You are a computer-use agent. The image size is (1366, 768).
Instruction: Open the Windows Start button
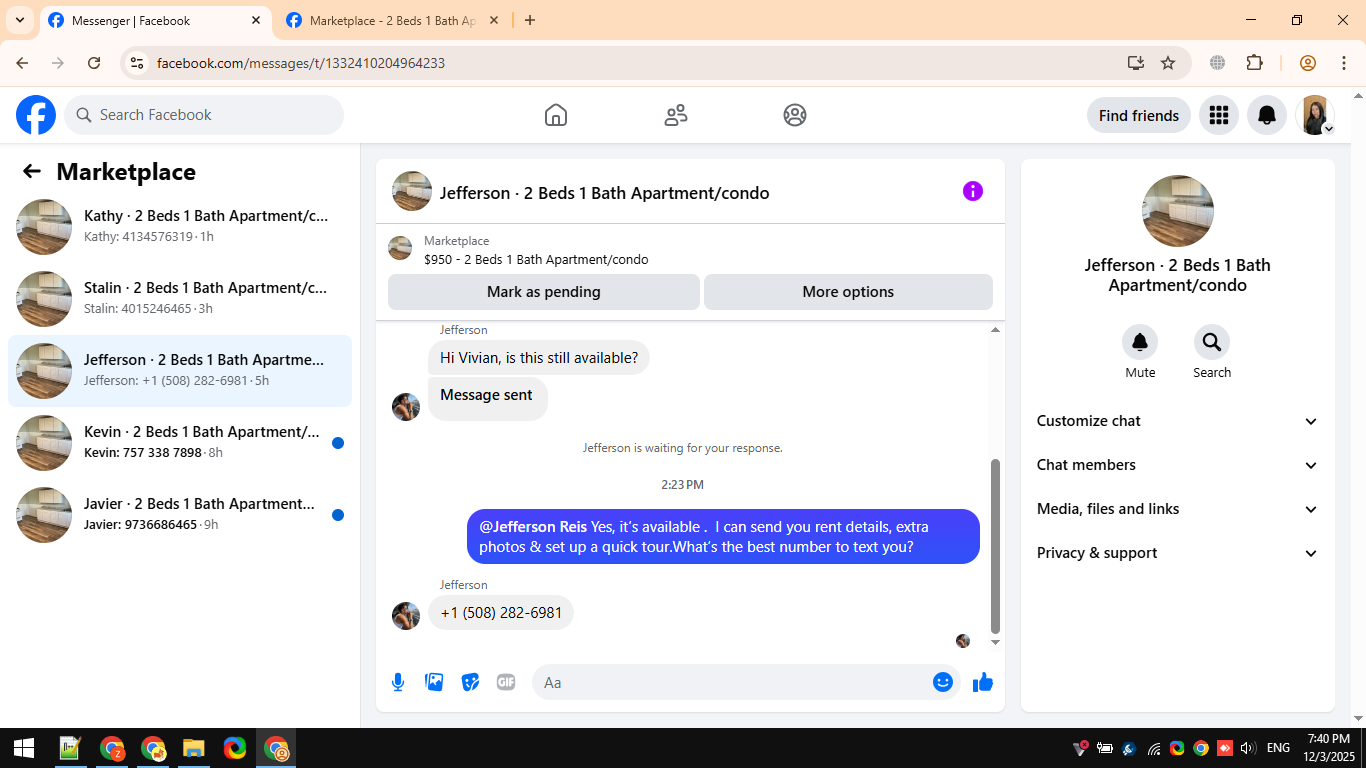click(x=23, y=748)
